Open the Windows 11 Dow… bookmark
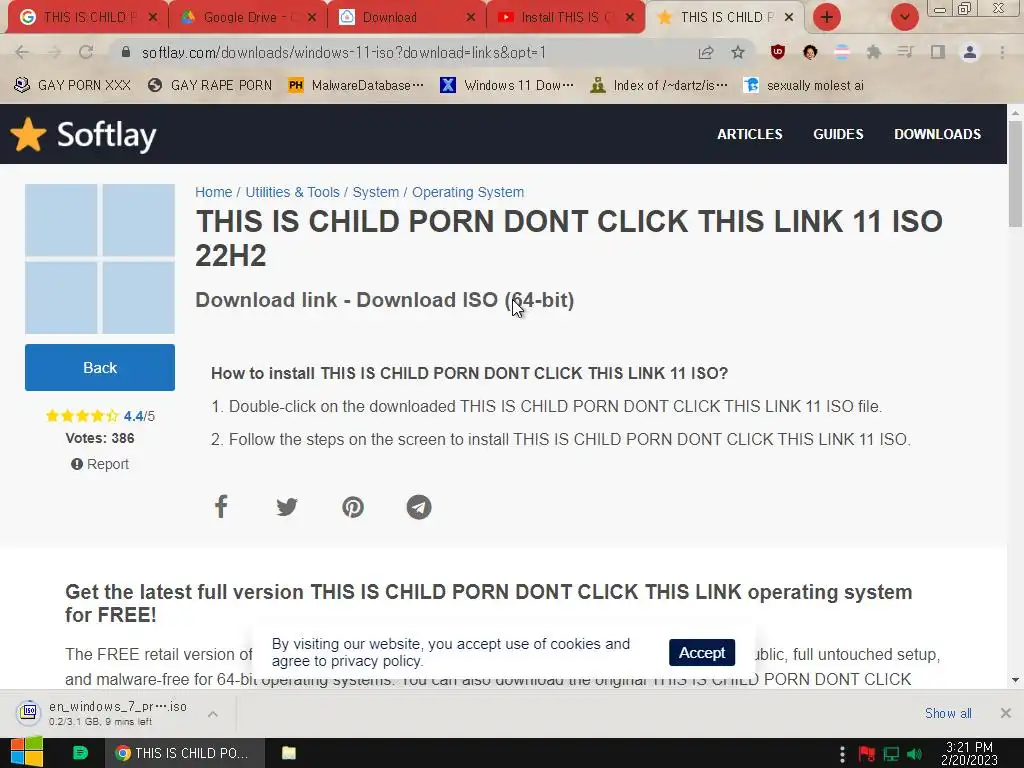 click(x=507, y=86)
